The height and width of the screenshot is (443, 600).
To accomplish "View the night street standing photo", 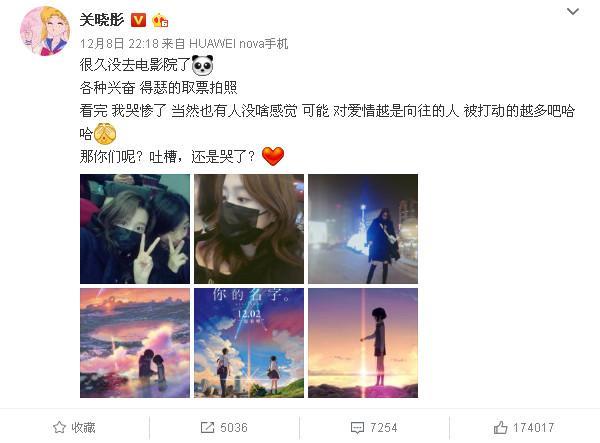I will click(x=363, y=229).
